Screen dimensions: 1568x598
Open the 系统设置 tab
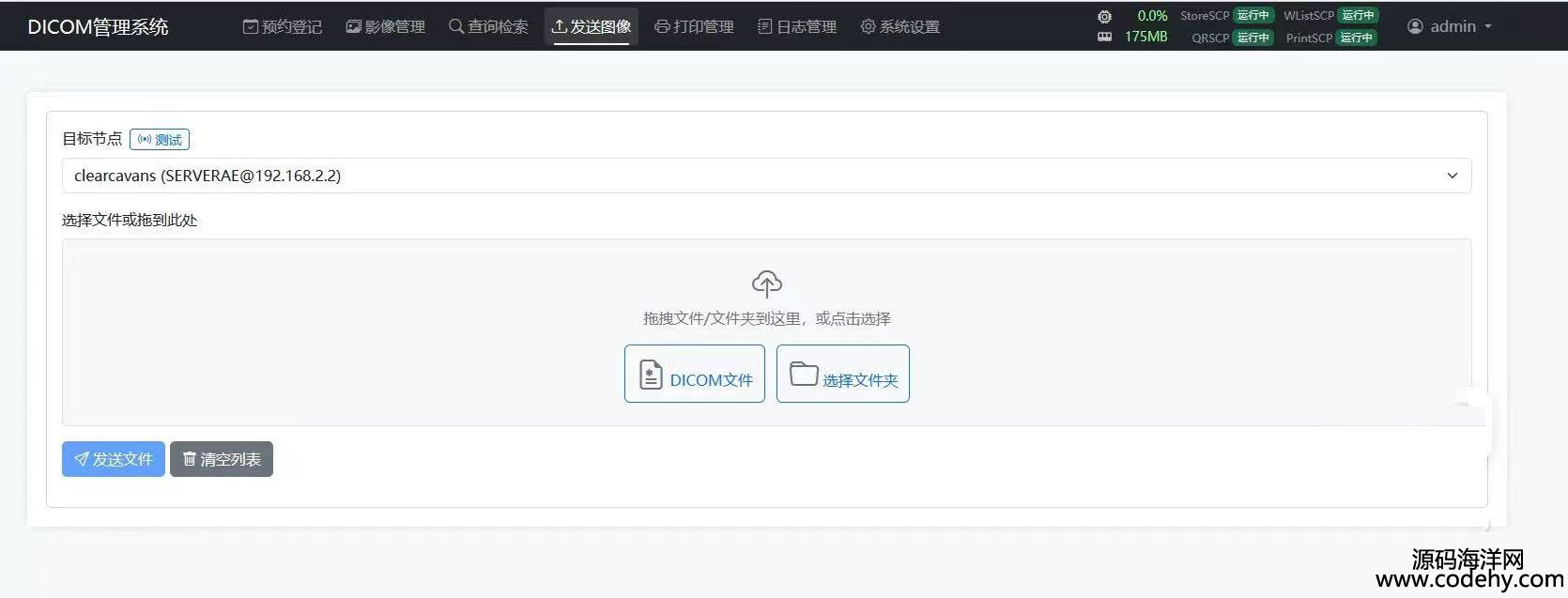(899, 26)
